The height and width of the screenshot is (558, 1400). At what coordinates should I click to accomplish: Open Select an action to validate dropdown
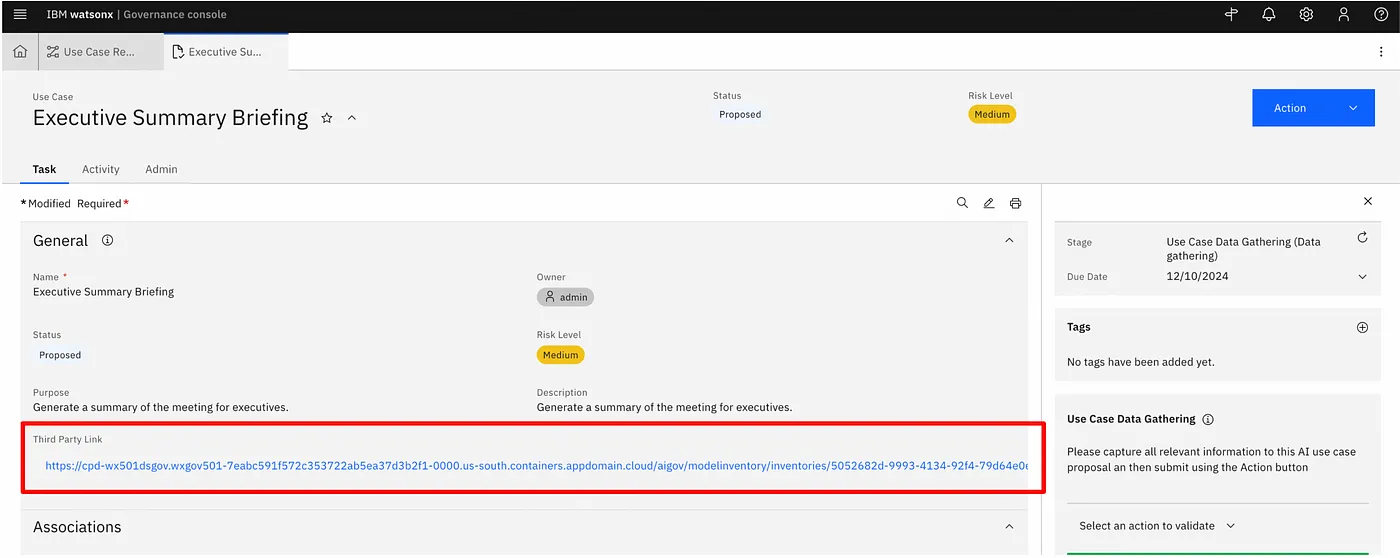pos(1156,526)
